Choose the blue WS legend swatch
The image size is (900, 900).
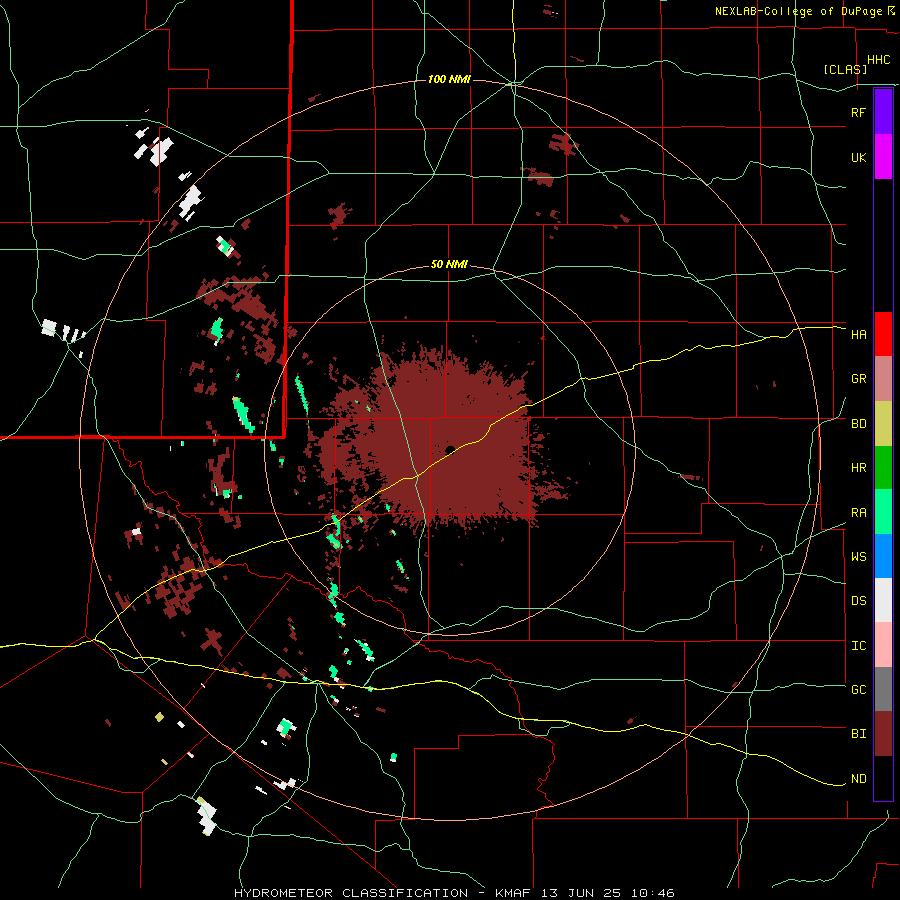coord(883,556)
